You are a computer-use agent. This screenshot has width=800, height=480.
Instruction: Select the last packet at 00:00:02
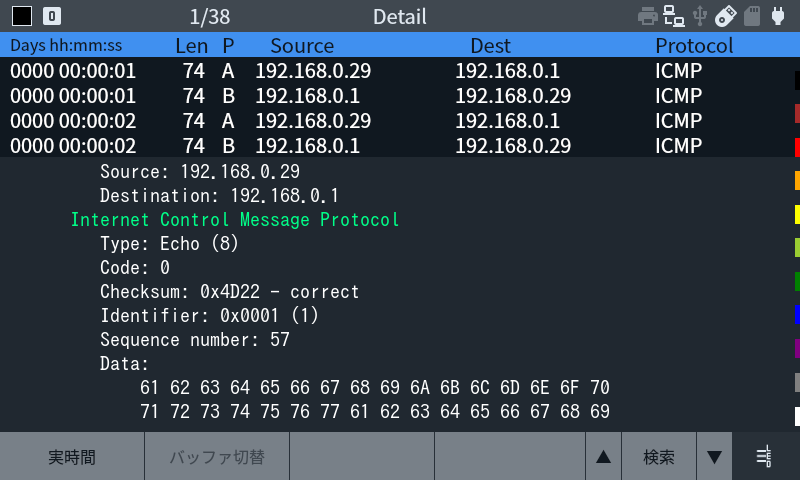coord(396,145)
